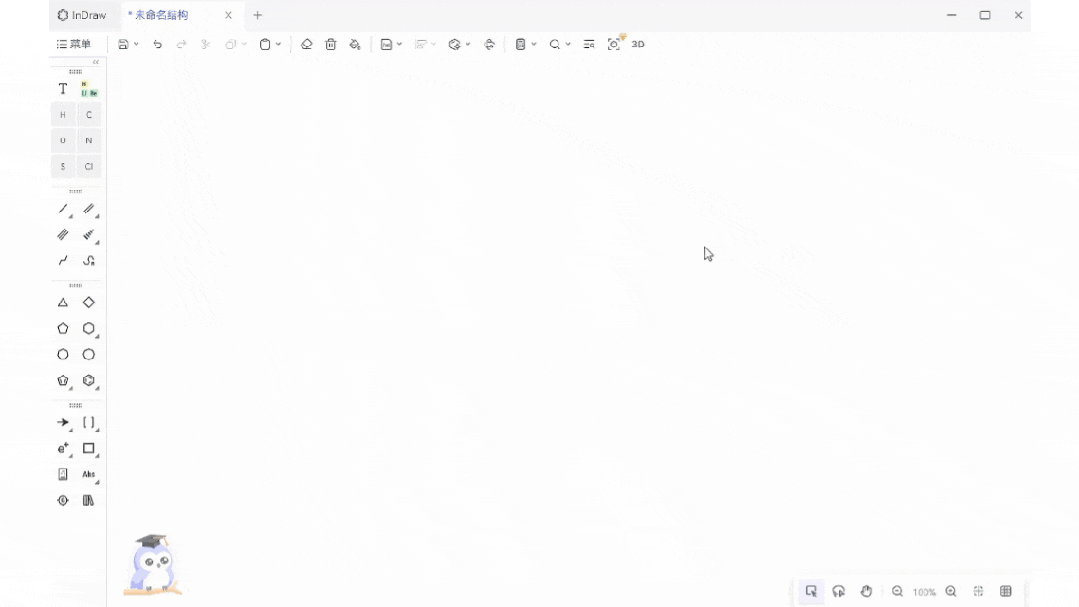This screenshot has height=607, width=1079.
Task: Zoom in using the plus magnifier
Action: pyautogui.click(x=951, y=591)
